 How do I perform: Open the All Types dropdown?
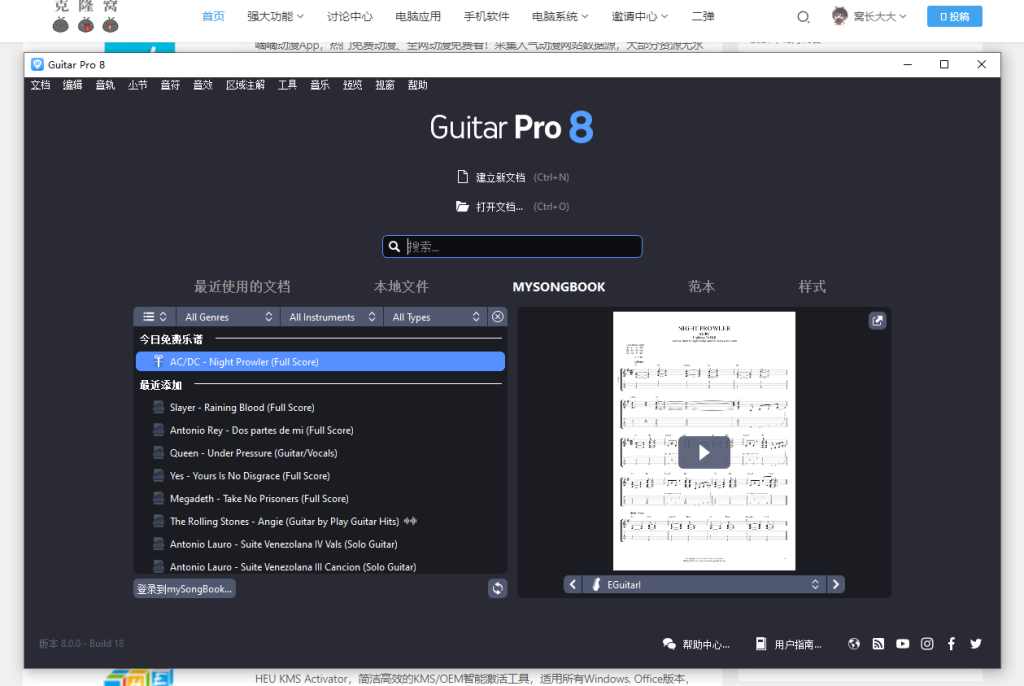tap(436, 317)
